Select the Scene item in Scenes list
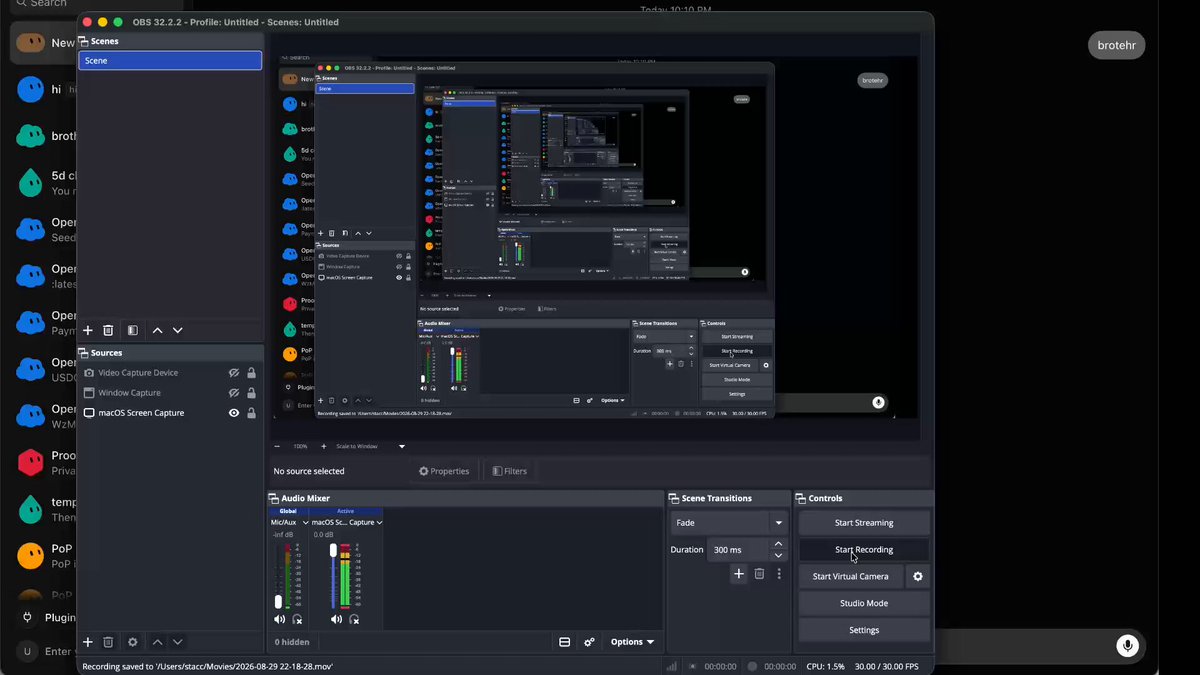The height and width of the screenshot is (675, 1200). click(170, 61)
